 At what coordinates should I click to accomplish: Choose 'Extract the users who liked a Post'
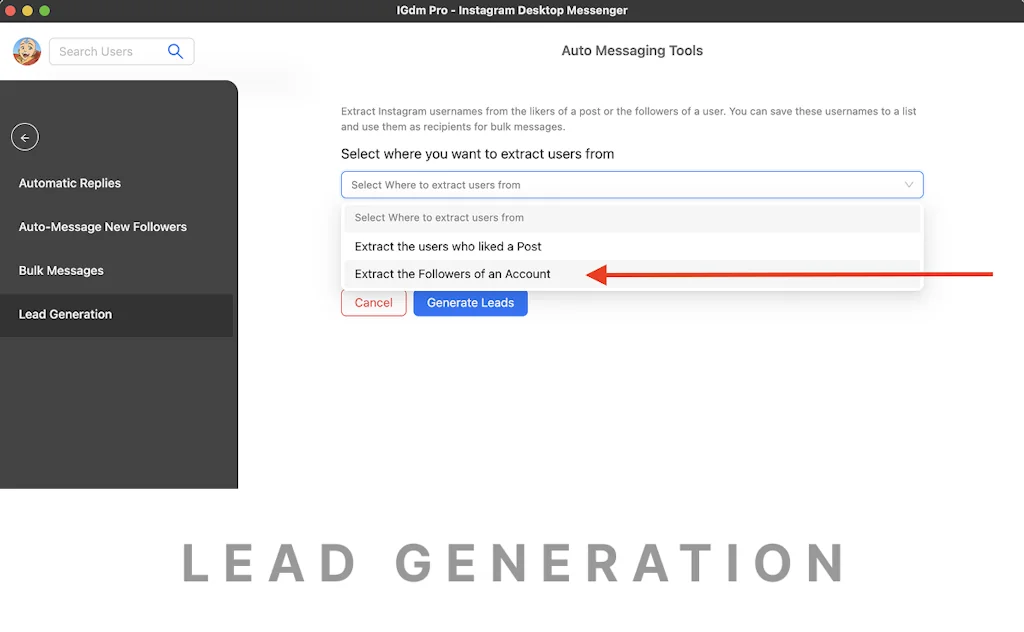(x=448, y=246)
